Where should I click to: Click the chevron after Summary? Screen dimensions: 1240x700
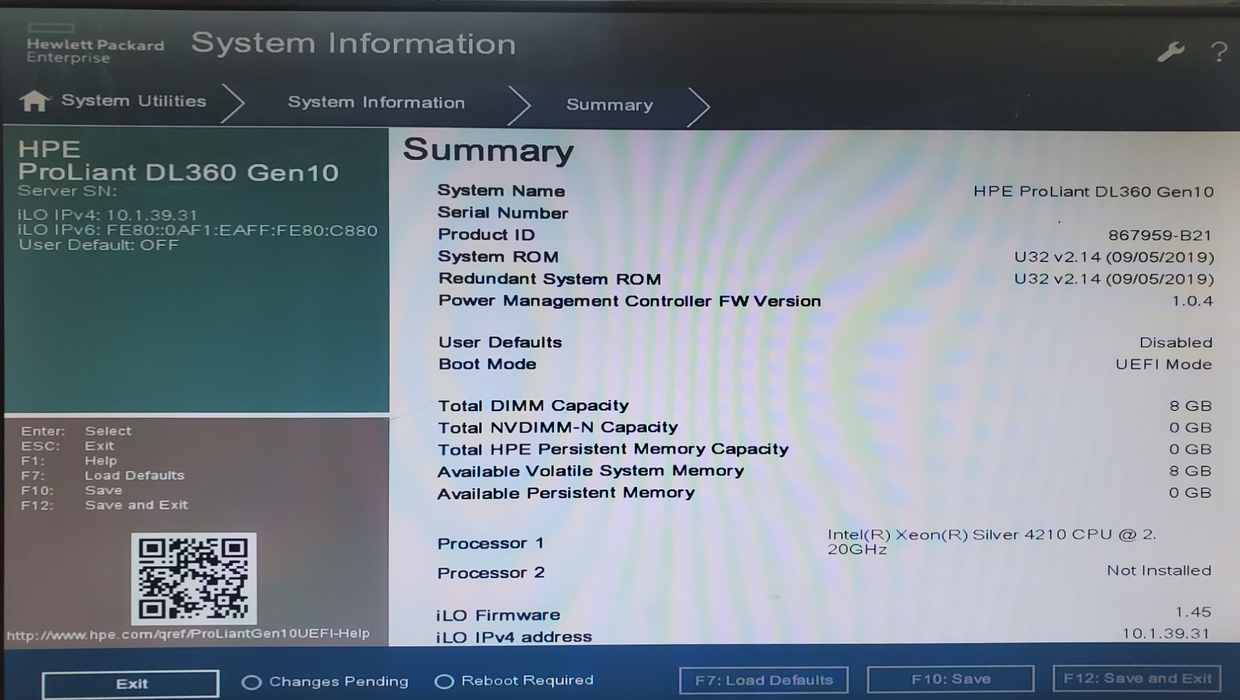(698, 104)
